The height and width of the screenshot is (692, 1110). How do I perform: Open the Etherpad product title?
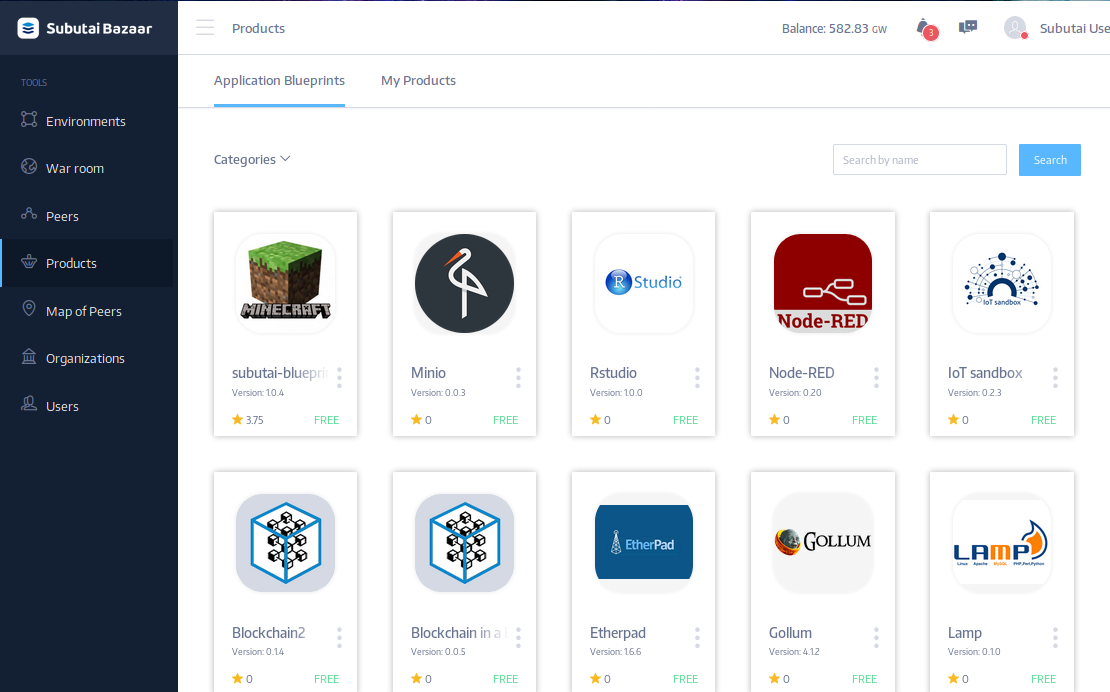tap(617, 633)
